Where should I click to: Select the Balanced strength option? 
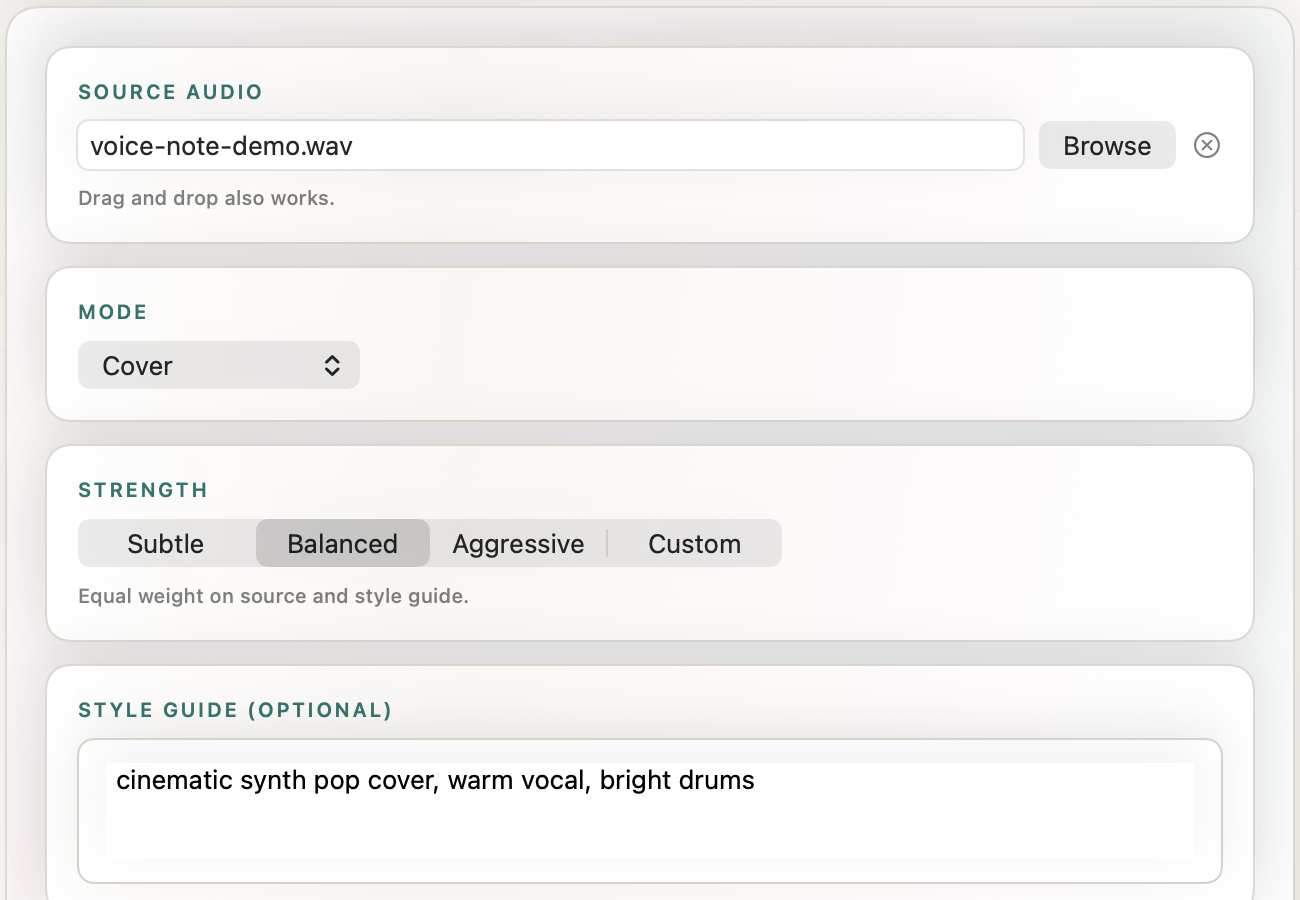pyautogui.click(x=343, y=544)
